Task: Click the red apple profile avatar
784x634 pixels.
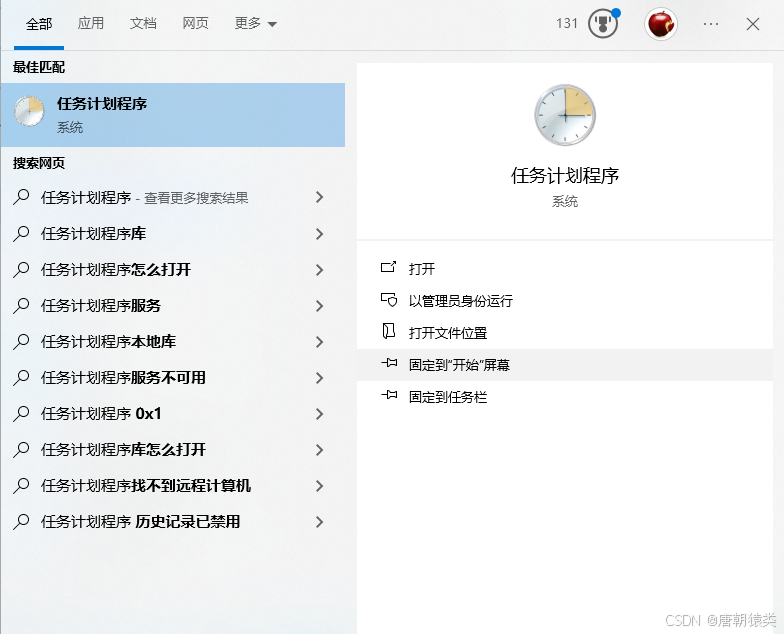Action: (661, 24)
